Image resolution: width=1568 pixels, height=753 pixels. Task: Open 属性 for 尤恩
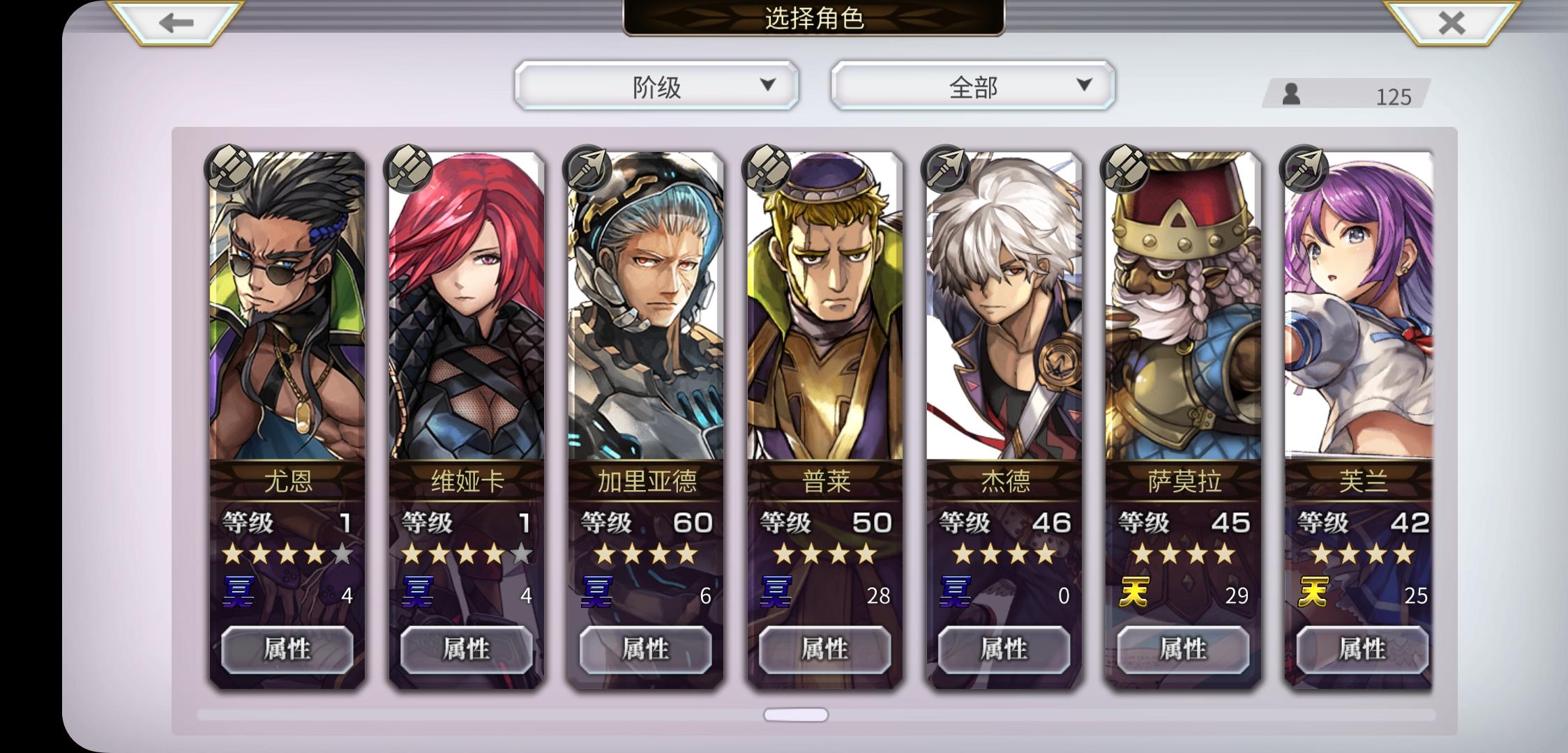(287, 649)
